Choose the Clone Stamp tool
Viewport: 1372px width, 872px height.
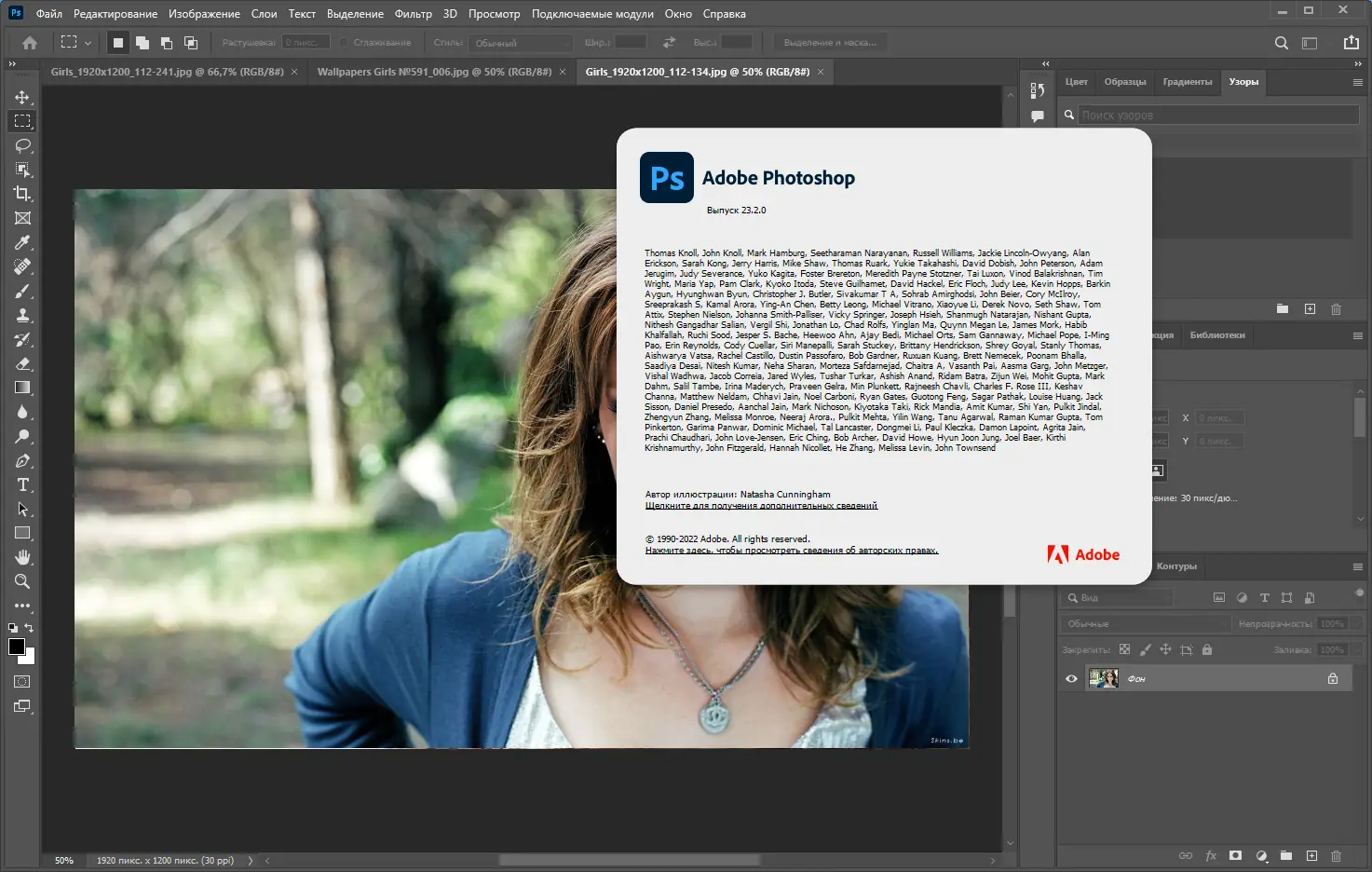click(21, 315)
